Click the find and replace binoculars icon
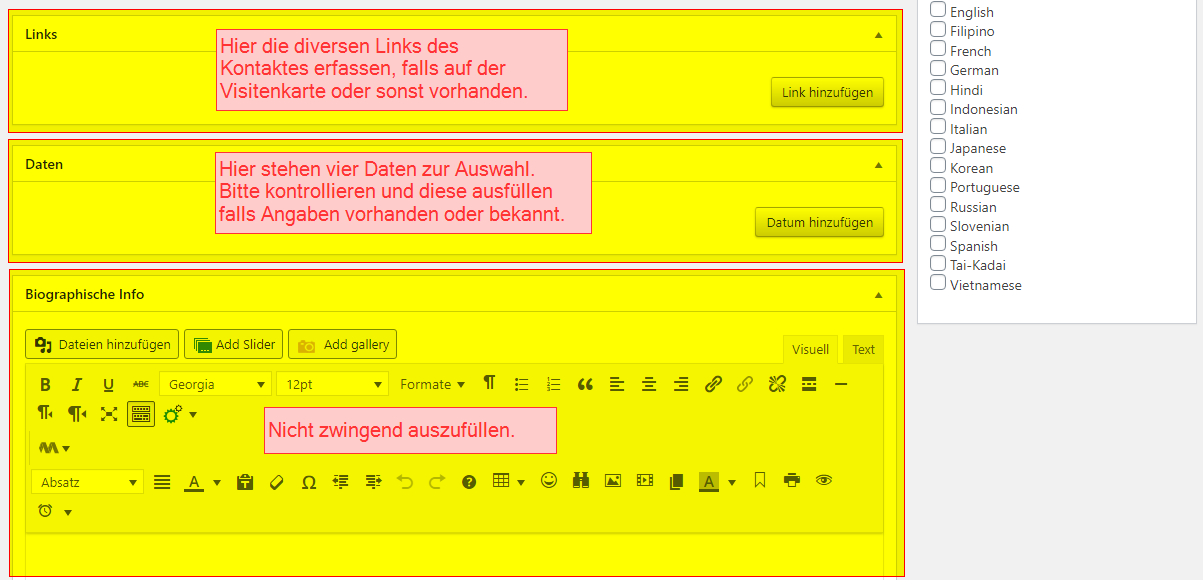 coord(581,481)
